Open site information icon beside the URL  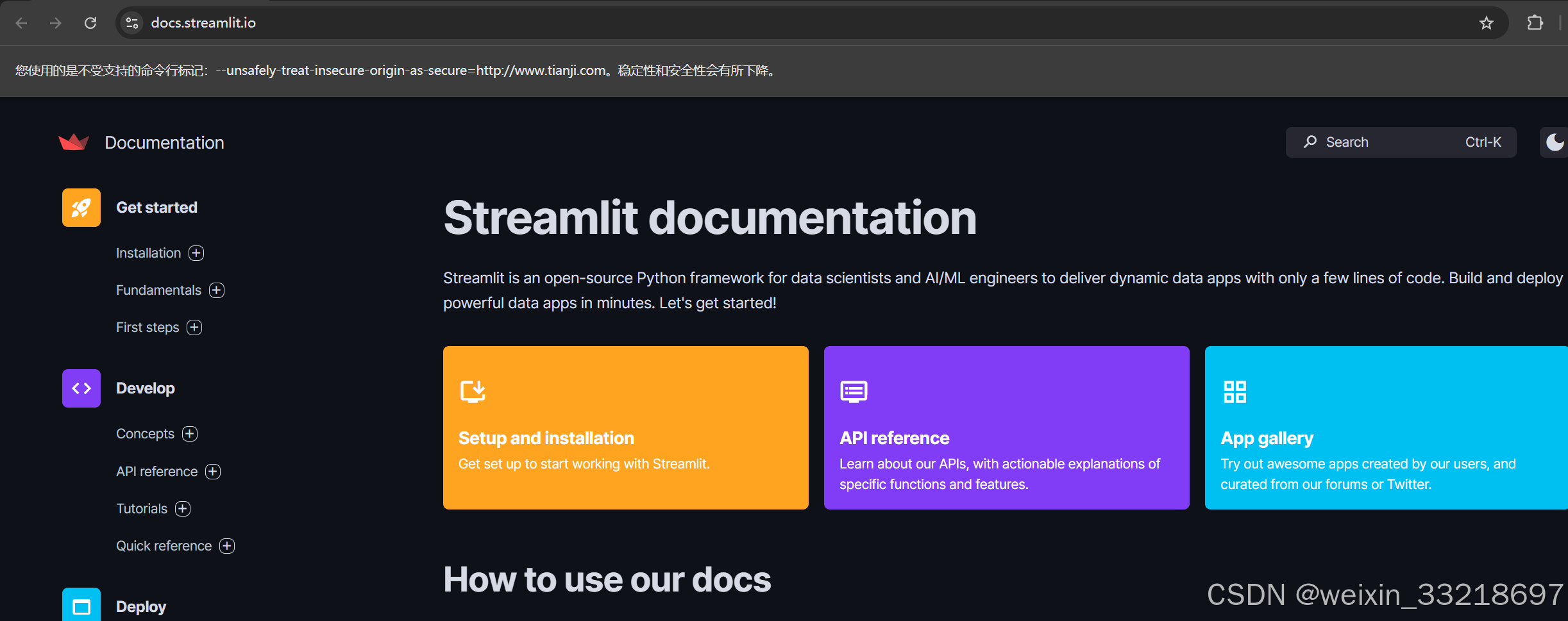(132, 23)
